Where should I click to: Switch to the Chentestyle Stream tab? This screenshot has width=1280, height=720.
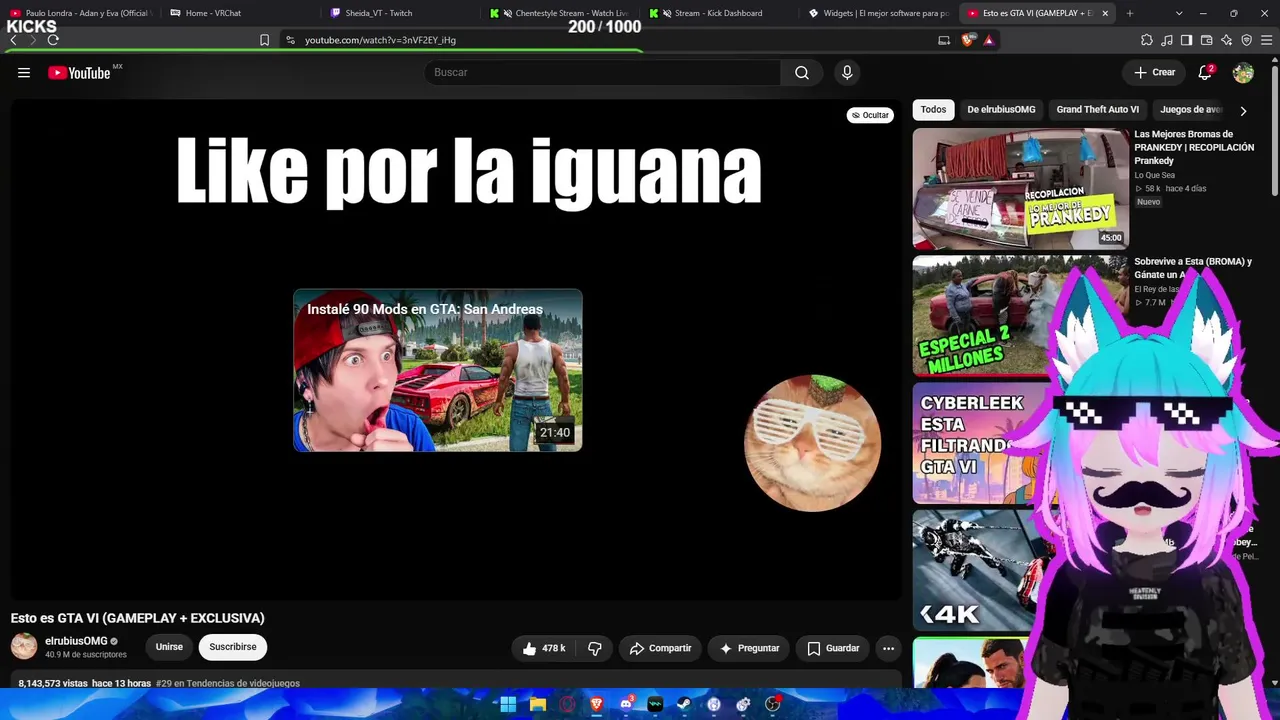(560, 13)
